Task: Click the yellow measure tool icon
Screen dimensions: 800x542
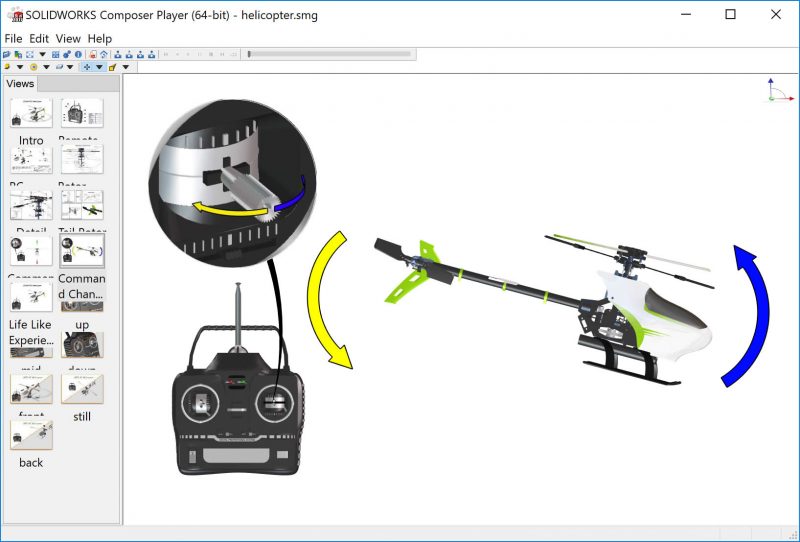Action: pyautogui.click(x=112, y=67)
